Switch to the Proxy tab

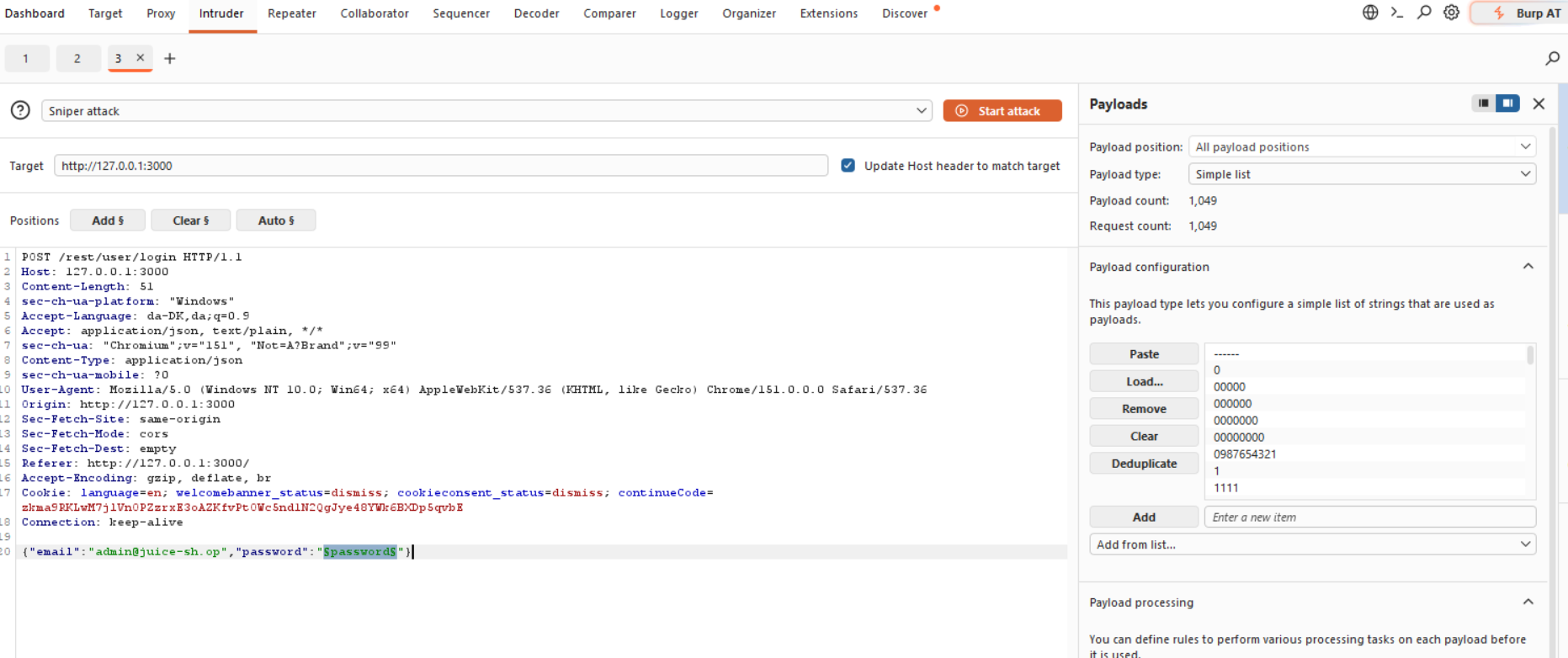pos(161,13)
